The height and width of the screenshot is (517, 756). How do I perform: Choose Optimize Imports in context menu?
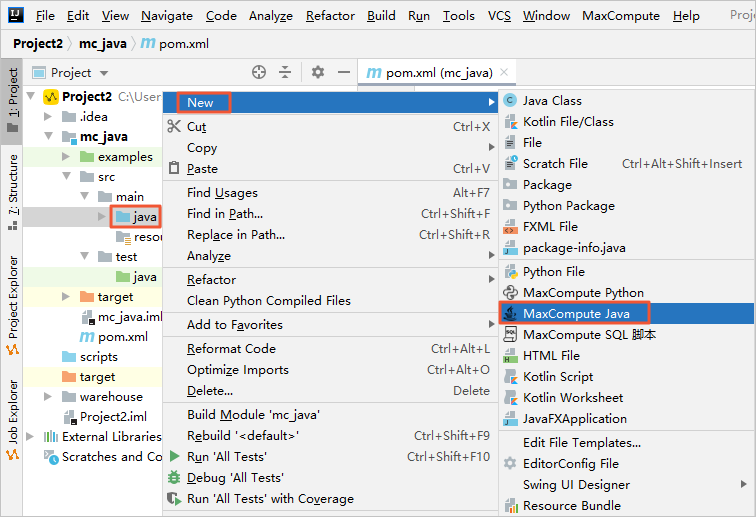[x=330, y=370]
